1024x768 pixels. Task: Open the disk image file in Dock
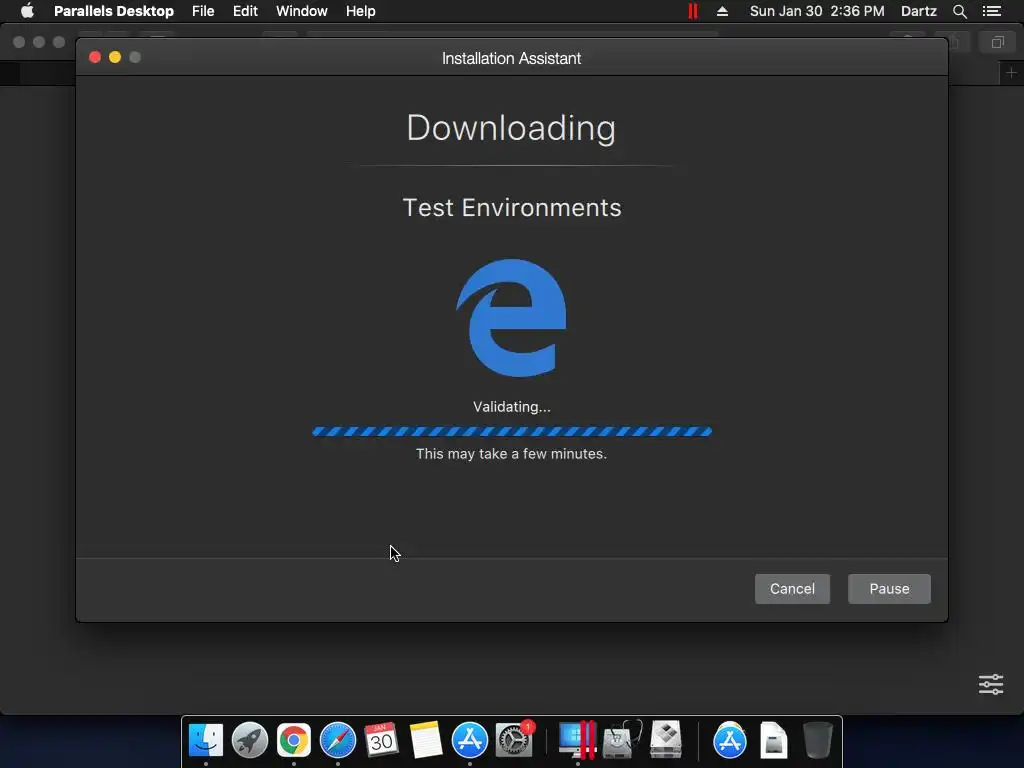pos(773,741)
